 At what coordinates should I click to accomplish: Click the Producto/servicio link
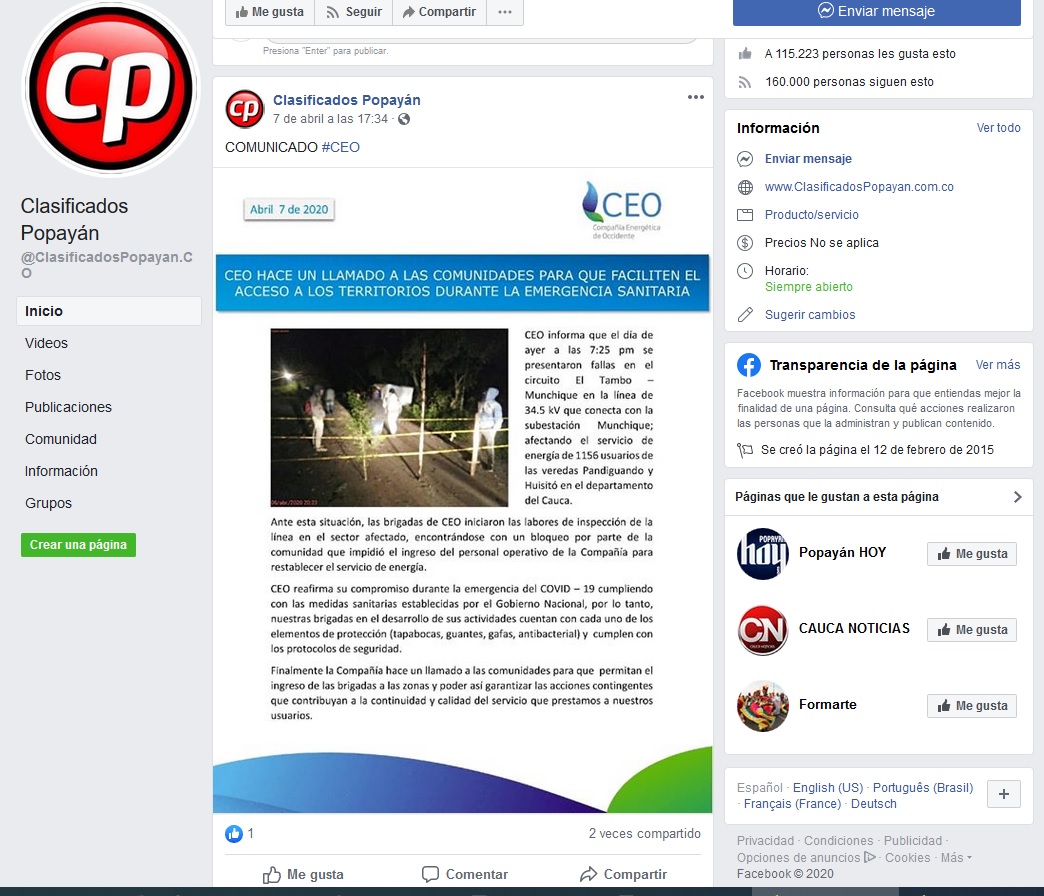(812, 215)
